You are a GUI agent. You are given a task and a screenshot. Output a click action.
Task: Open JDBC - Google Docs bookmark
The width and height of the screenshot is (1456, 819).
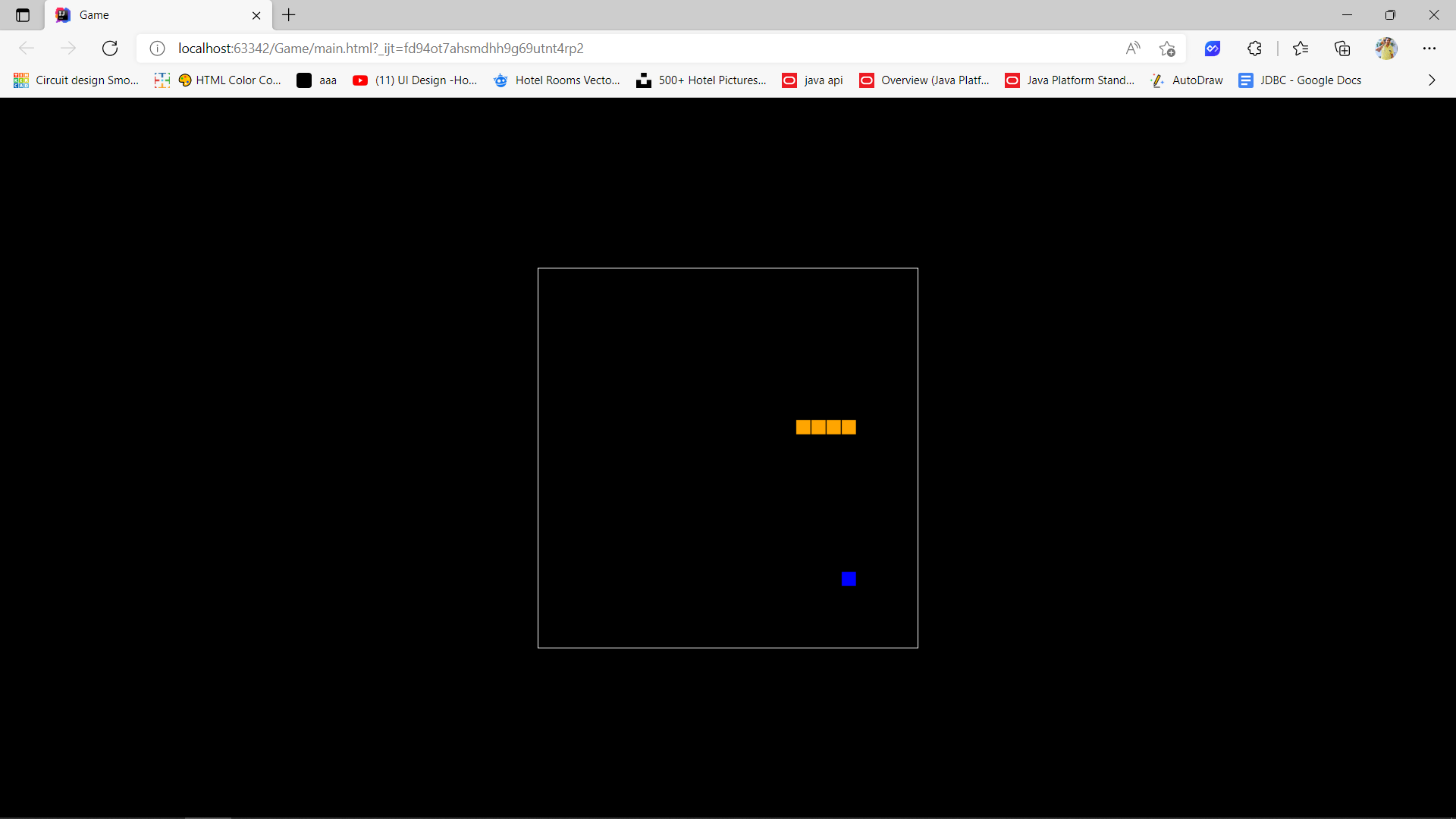click(1300, 80)
